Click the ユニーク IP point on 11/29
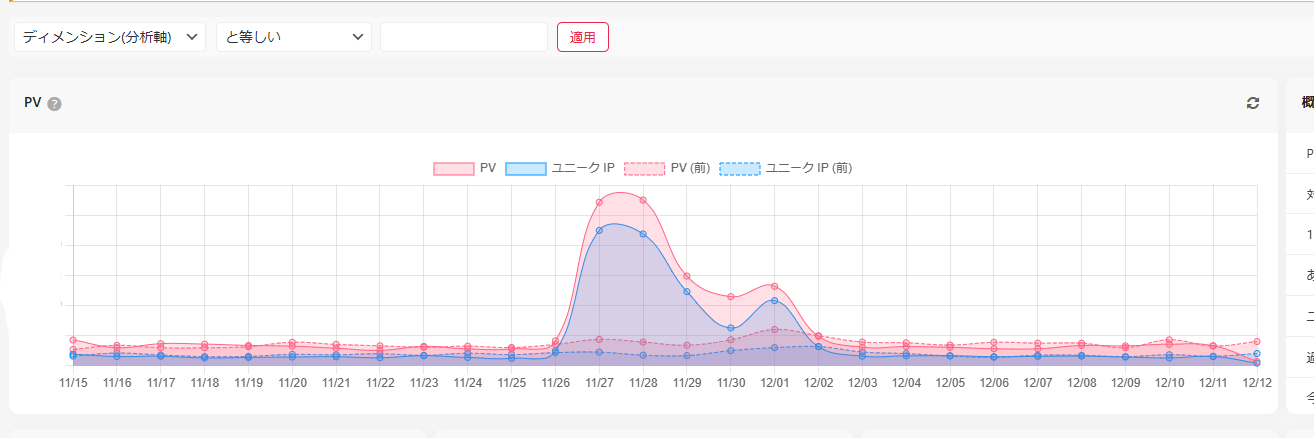Viewport: 1314px width, 438px height. [687, 291]
